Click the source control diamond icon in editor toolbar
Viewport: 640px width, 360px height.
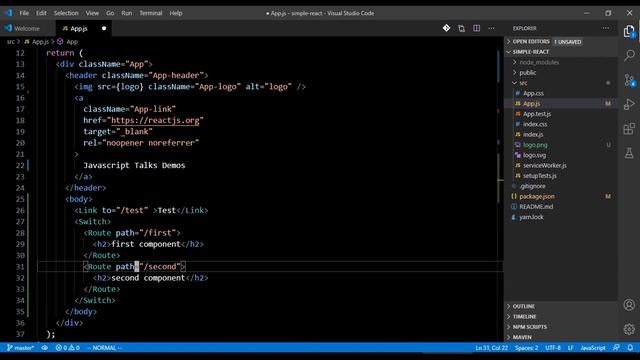tap(446, 28)
